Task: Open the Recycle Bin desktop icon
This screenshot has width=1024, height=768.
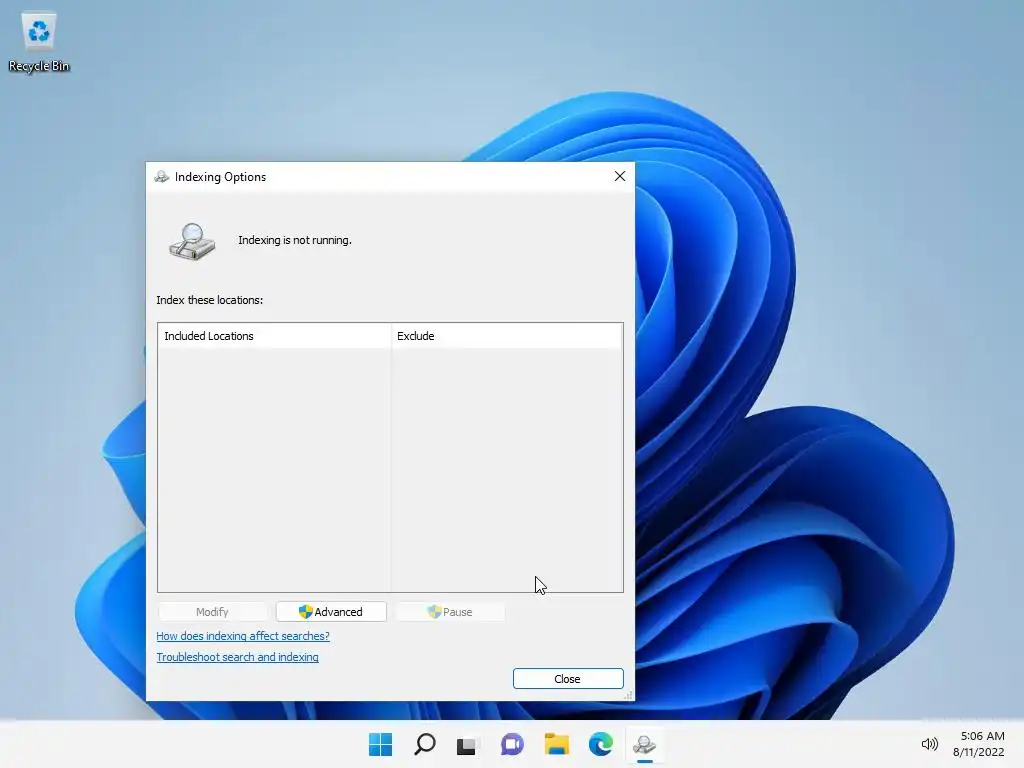Action: (39, 42)
